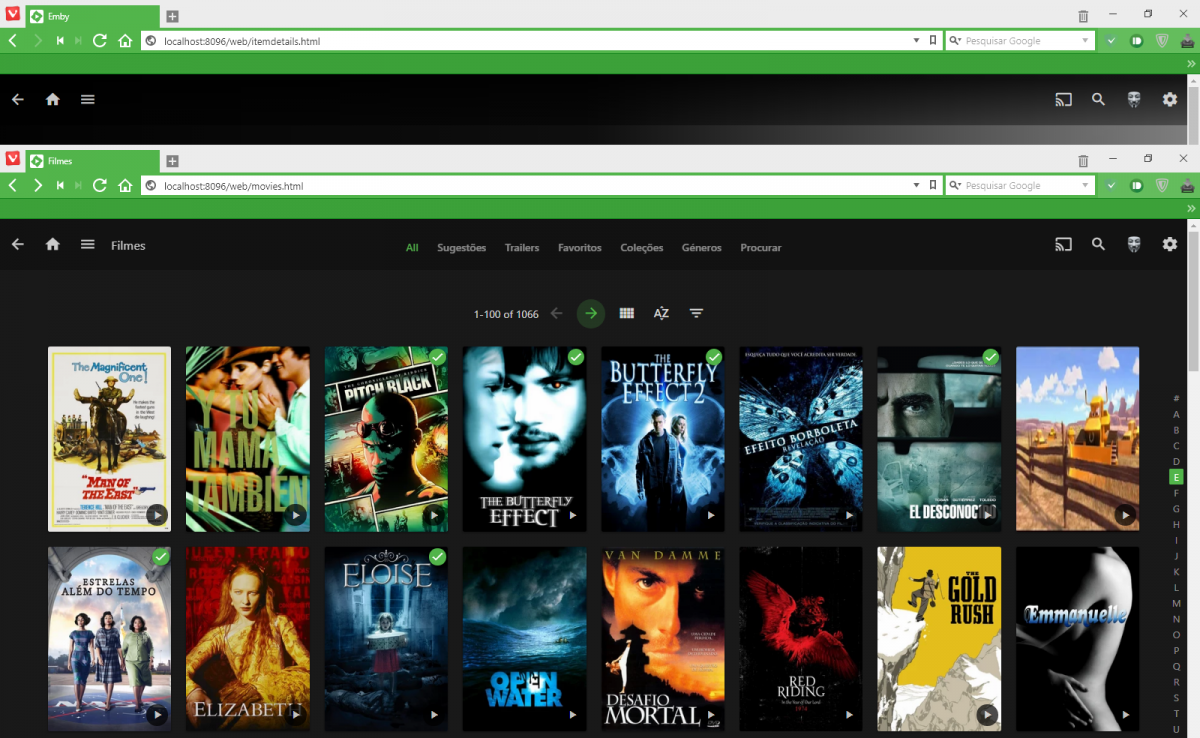Image resolution: width=1200 pixels, height=738 pixels.
Task: Open the AZ sort options
Action: 661,313
